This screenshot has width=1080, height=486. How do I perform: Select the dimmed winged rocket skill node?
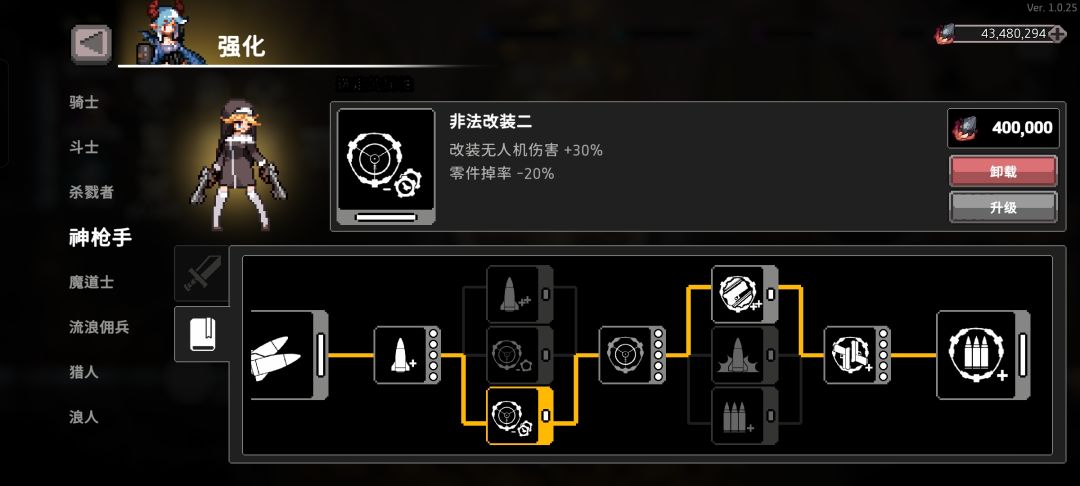coord(745,355)
